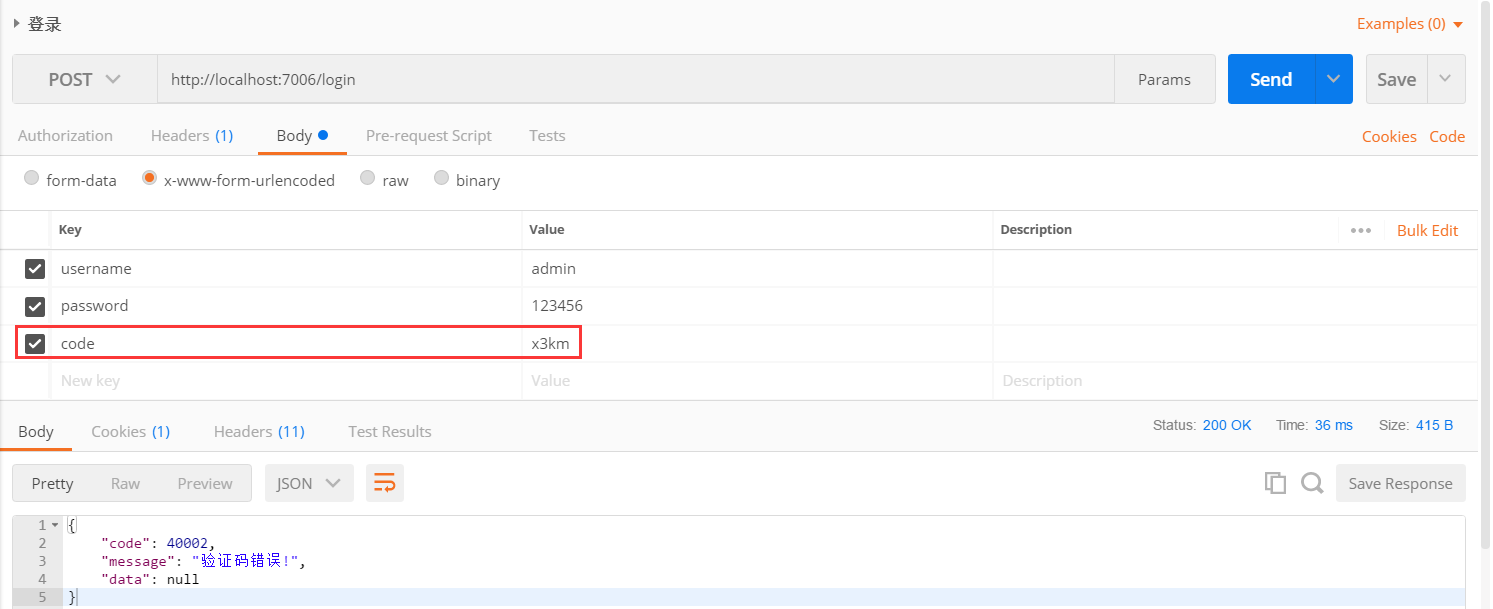Switch response view to Preview
This screenshot has width=1493, height=609.
coord(205,483)
